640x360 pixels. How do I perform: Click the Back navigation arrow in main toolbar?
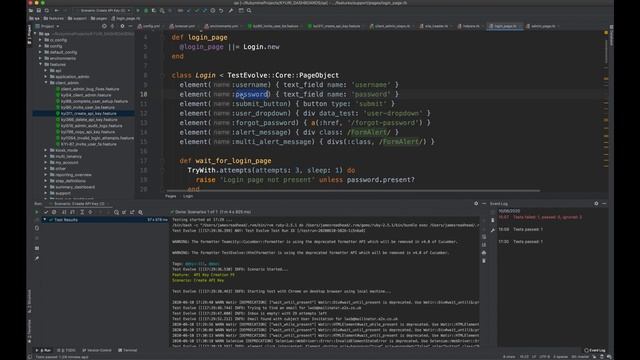(x=57, y=11)
